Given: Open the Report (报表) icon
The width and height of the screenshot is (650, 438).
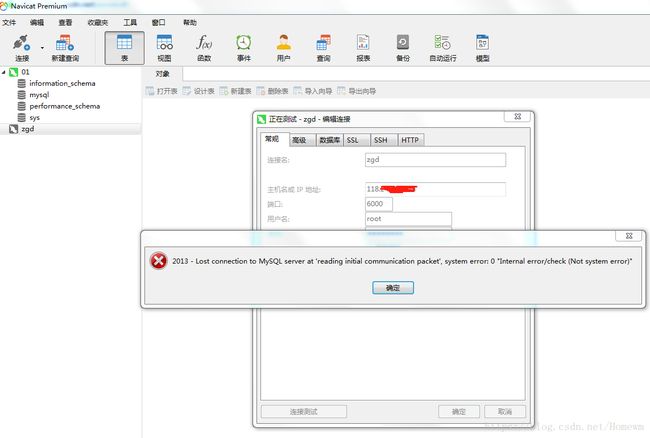Looking at the screenshot, I should point(363,48).
